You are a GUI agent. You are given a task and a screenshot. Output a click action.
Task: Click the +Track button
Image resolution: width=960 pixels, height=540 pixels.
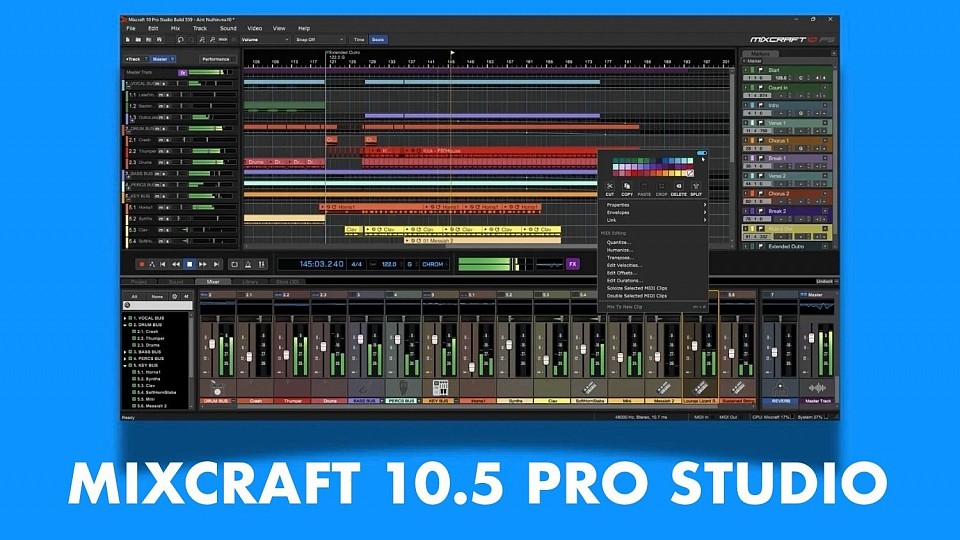(133, 59)
